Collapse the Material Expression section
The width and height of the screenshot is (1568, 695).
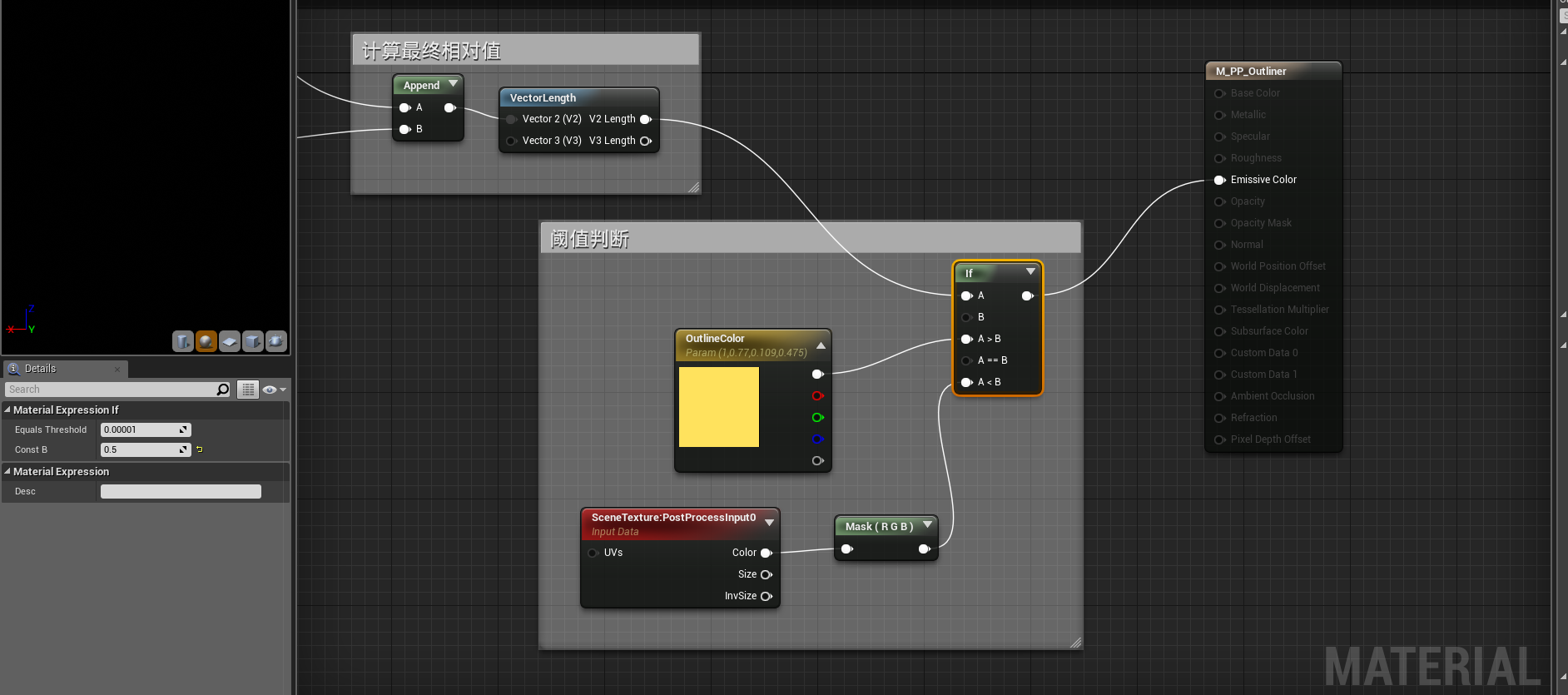point(7,471)
